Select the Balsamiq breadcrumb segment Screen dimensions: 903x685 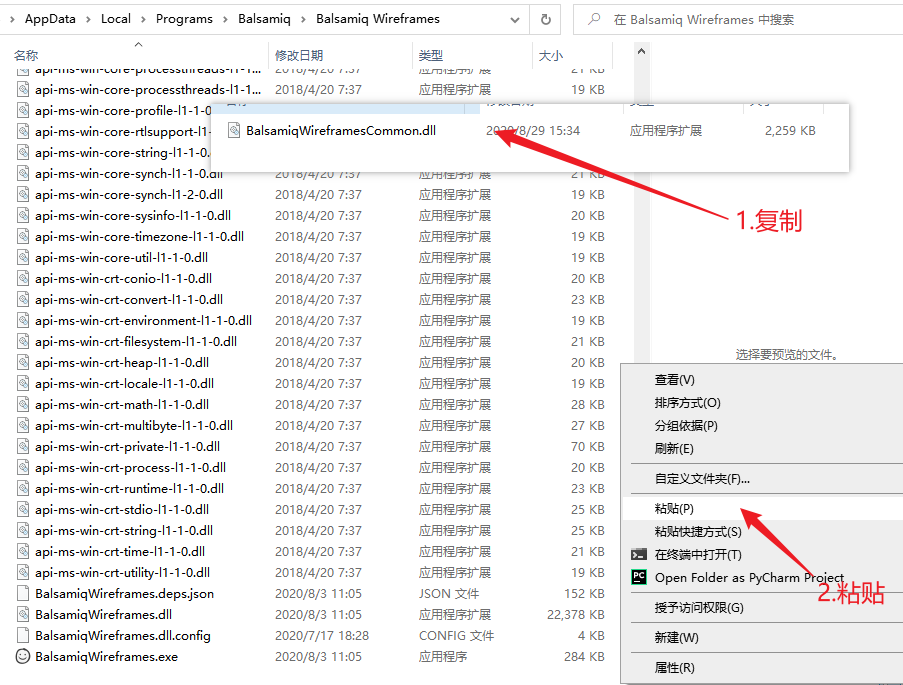(264, 19)
